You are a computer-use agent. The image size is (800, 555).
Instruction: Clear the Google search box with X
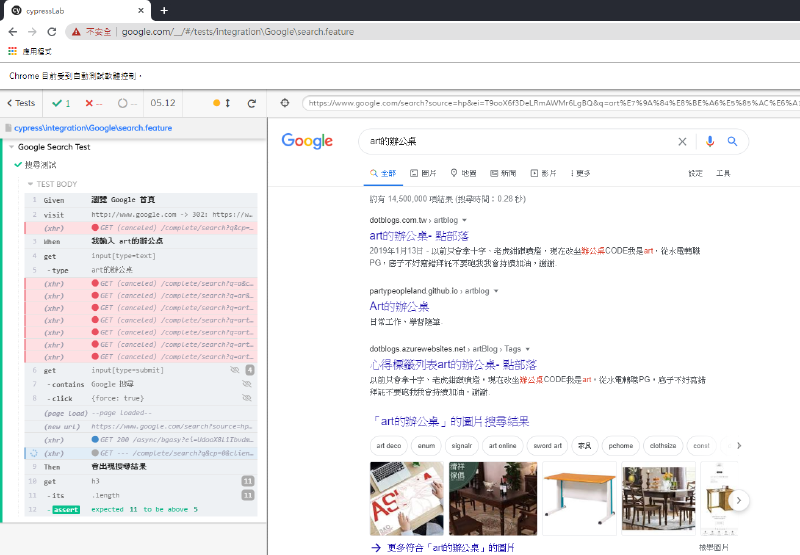click(683, 142)
